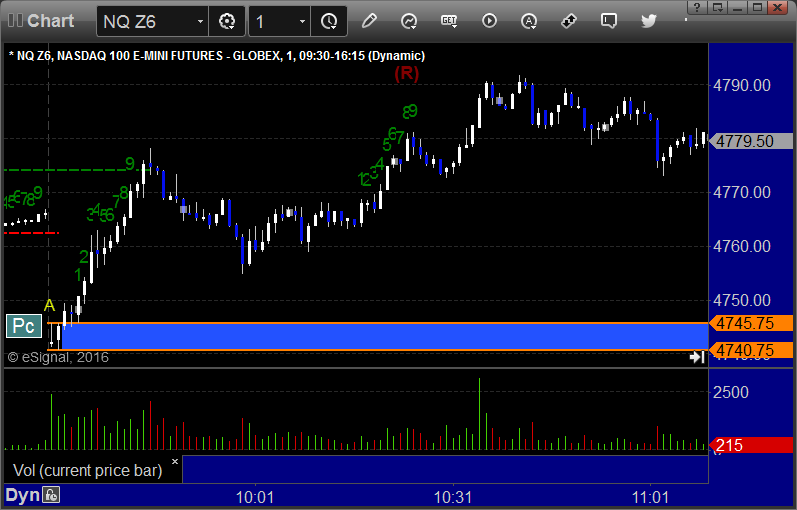Click the formula icon beside Dyn
The height and width of the screenshot is (510, 797).
coord(51,494)
